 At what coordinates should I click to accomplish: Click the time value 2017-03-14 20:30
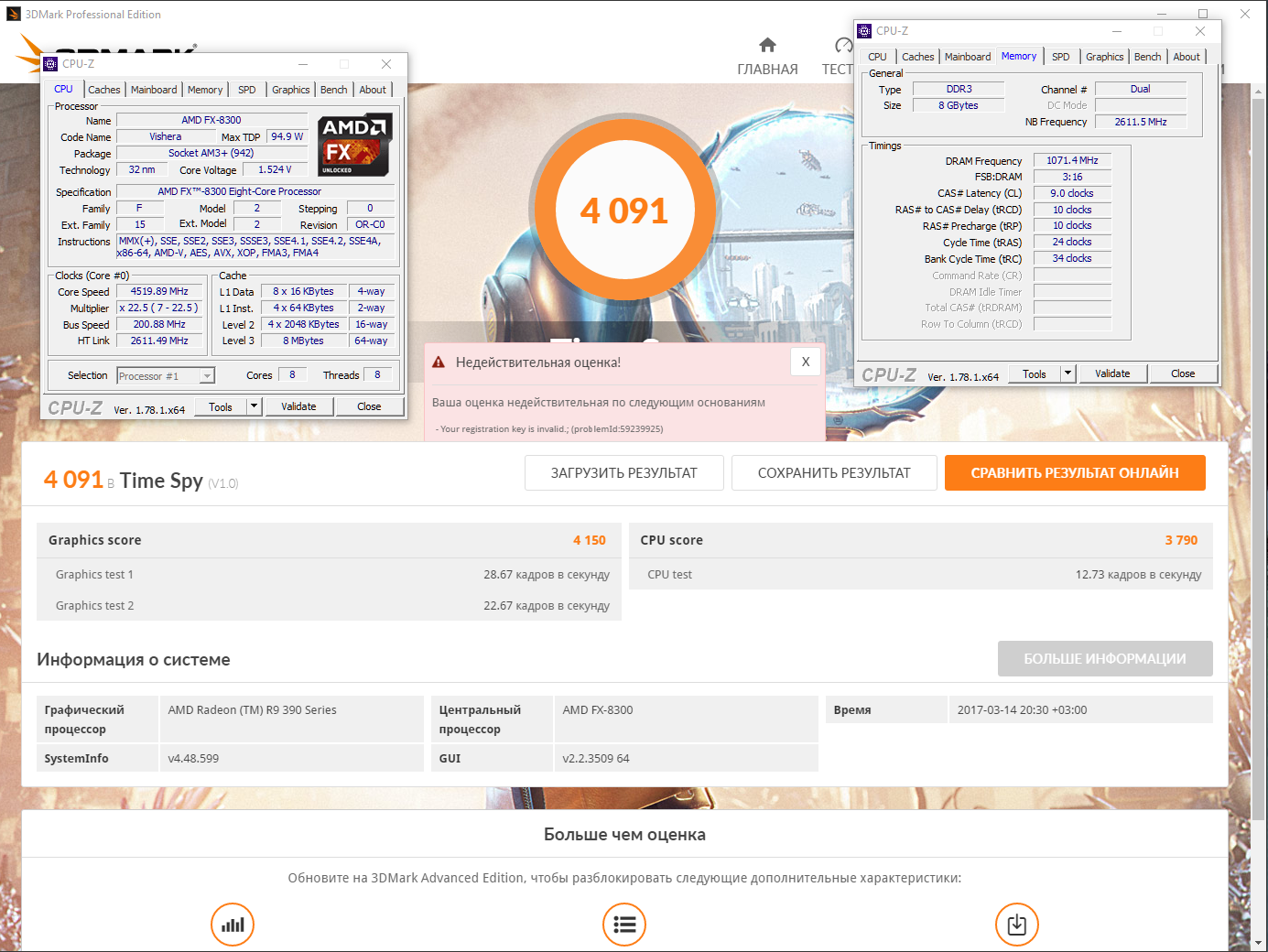1023,710
